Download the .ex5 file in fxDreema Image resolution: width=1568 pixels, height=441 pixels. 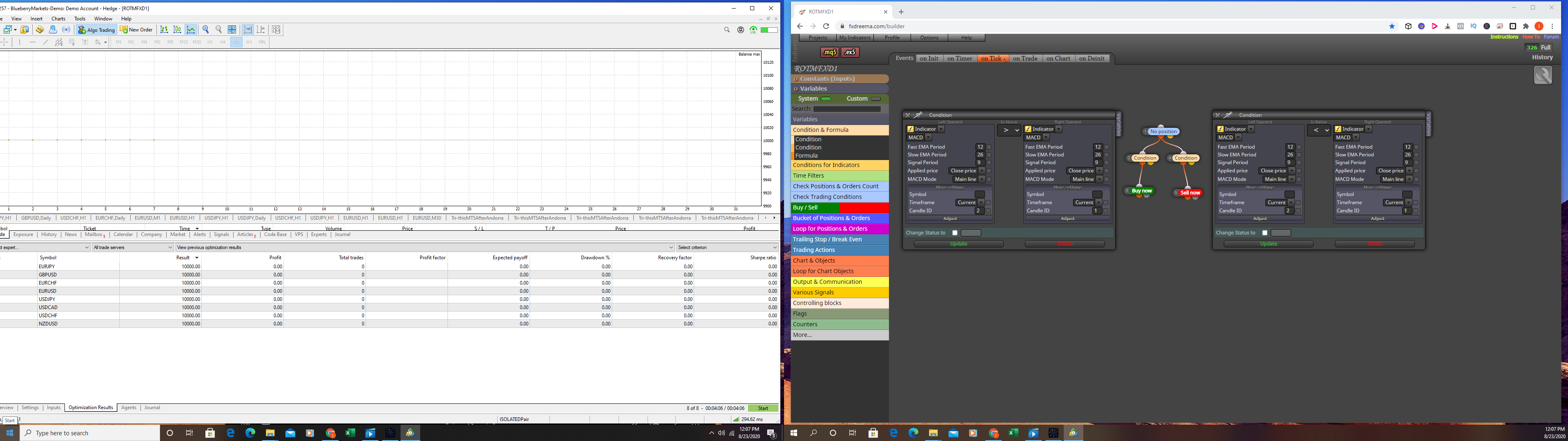[x=850, y=52]
